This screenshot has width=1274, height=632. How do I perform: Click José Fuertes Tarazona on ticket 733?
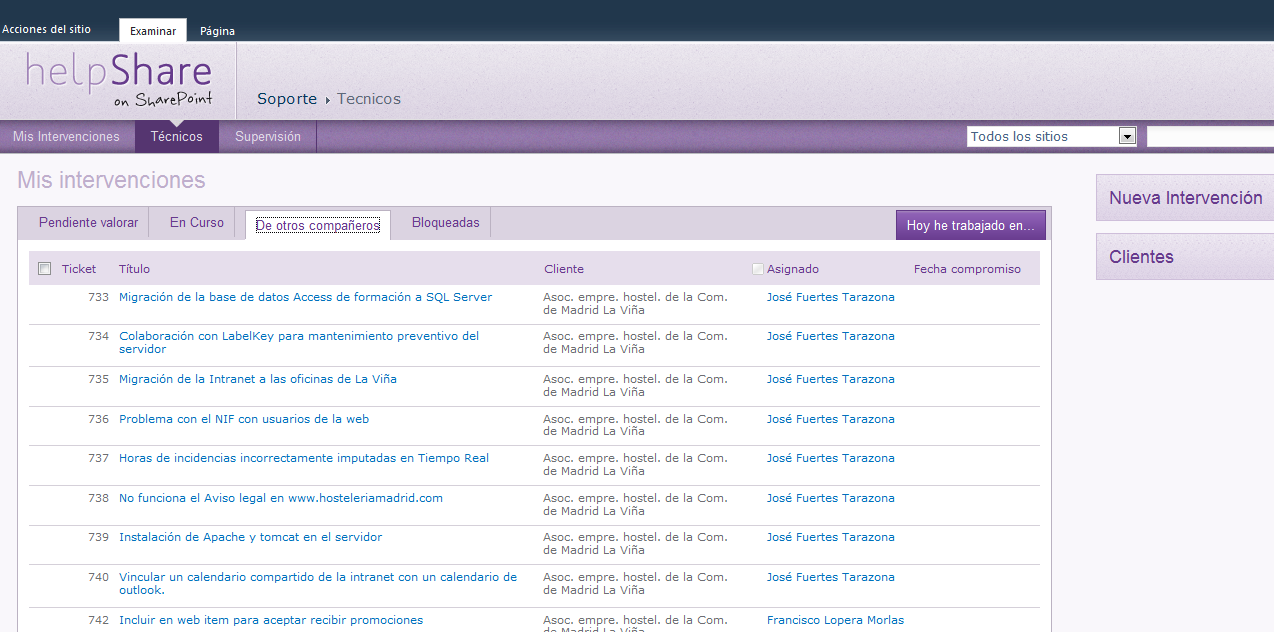click(x=830, y=297)
